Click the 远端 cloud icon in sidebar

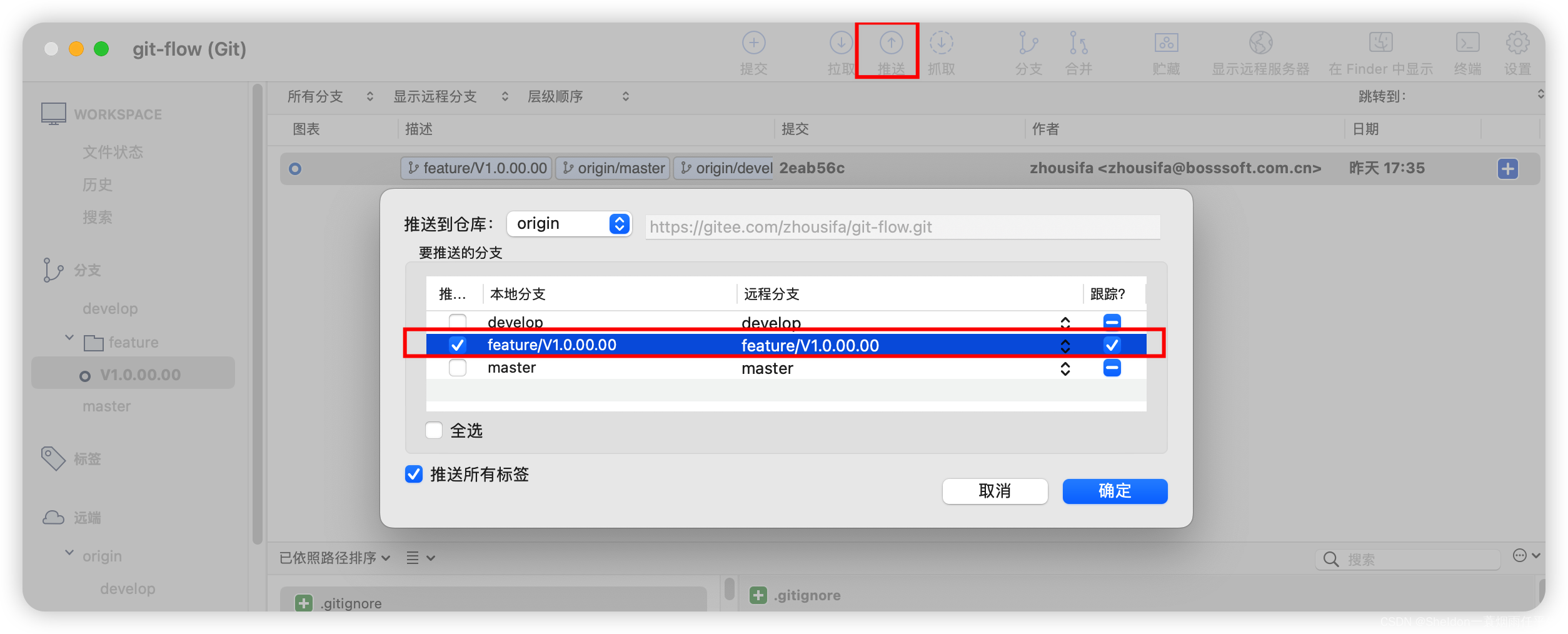(x=53, y=518)
